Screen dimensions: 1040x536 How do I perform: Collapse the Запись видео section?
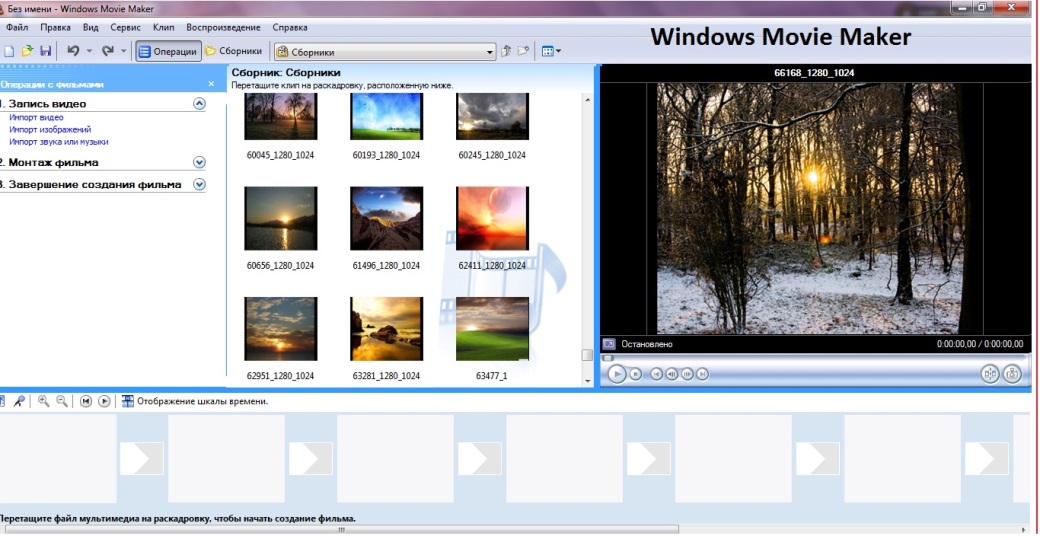click(x=199, y=103)
